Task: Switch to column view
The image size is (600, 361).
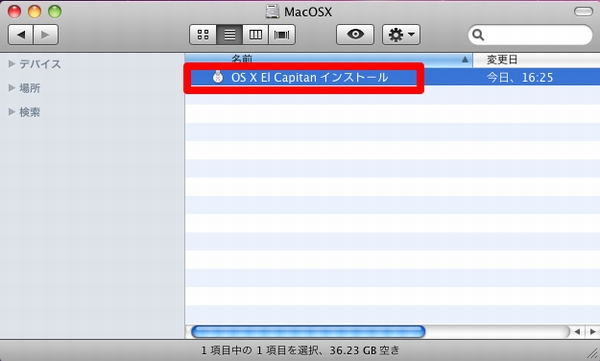Action: click(255, 35)
